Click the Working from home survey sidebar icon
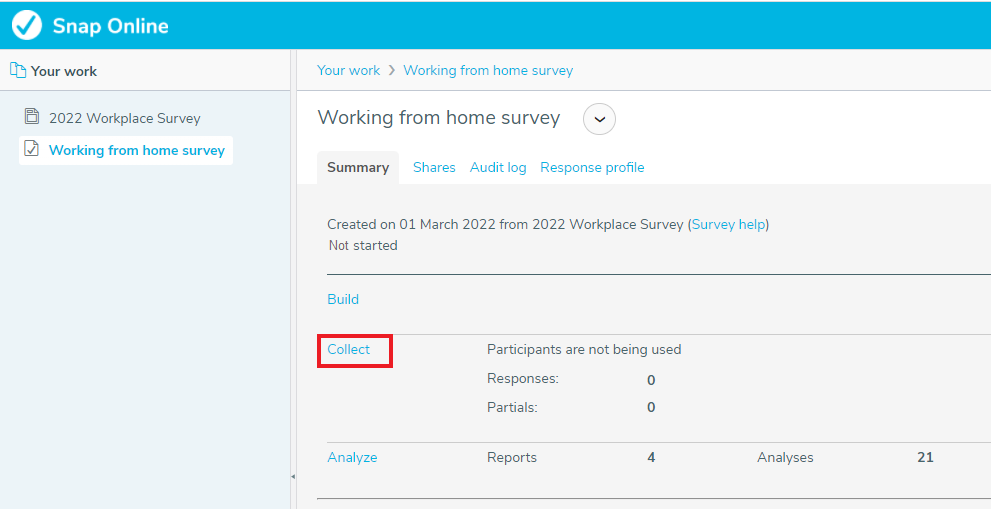 [32, 150]
